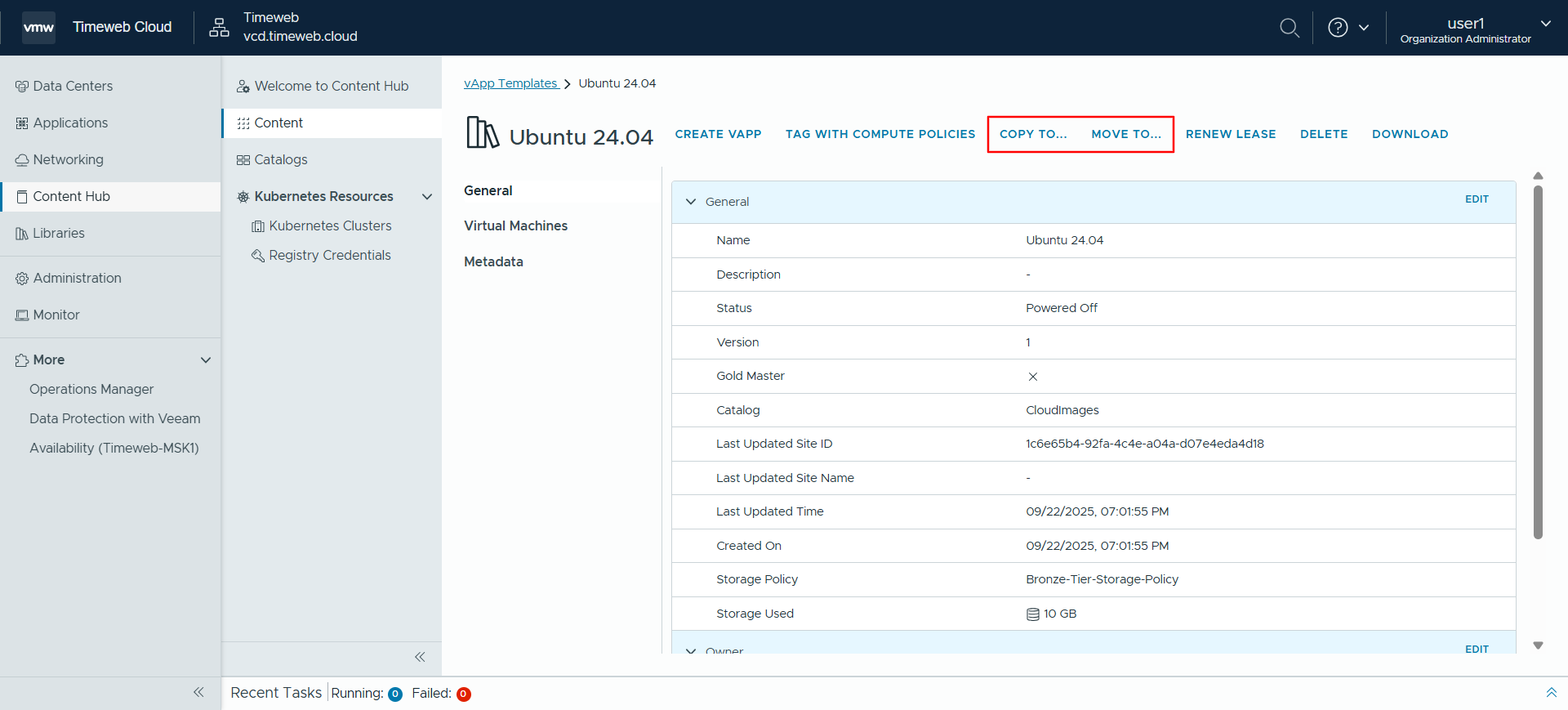
Task: Open the help menu dropdown arrow
Action: [1364, 28]
